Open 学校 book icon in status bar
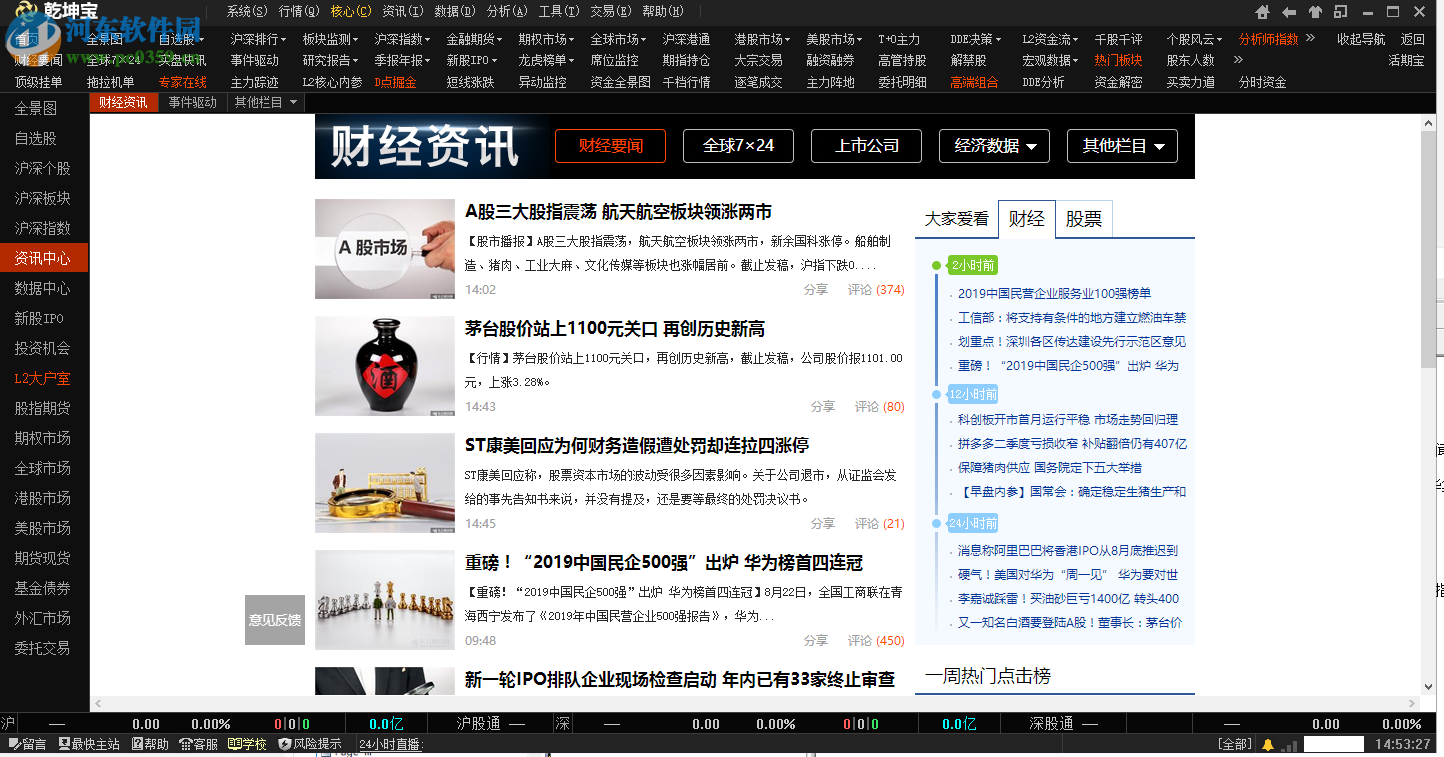 click(x=234, y=745)
